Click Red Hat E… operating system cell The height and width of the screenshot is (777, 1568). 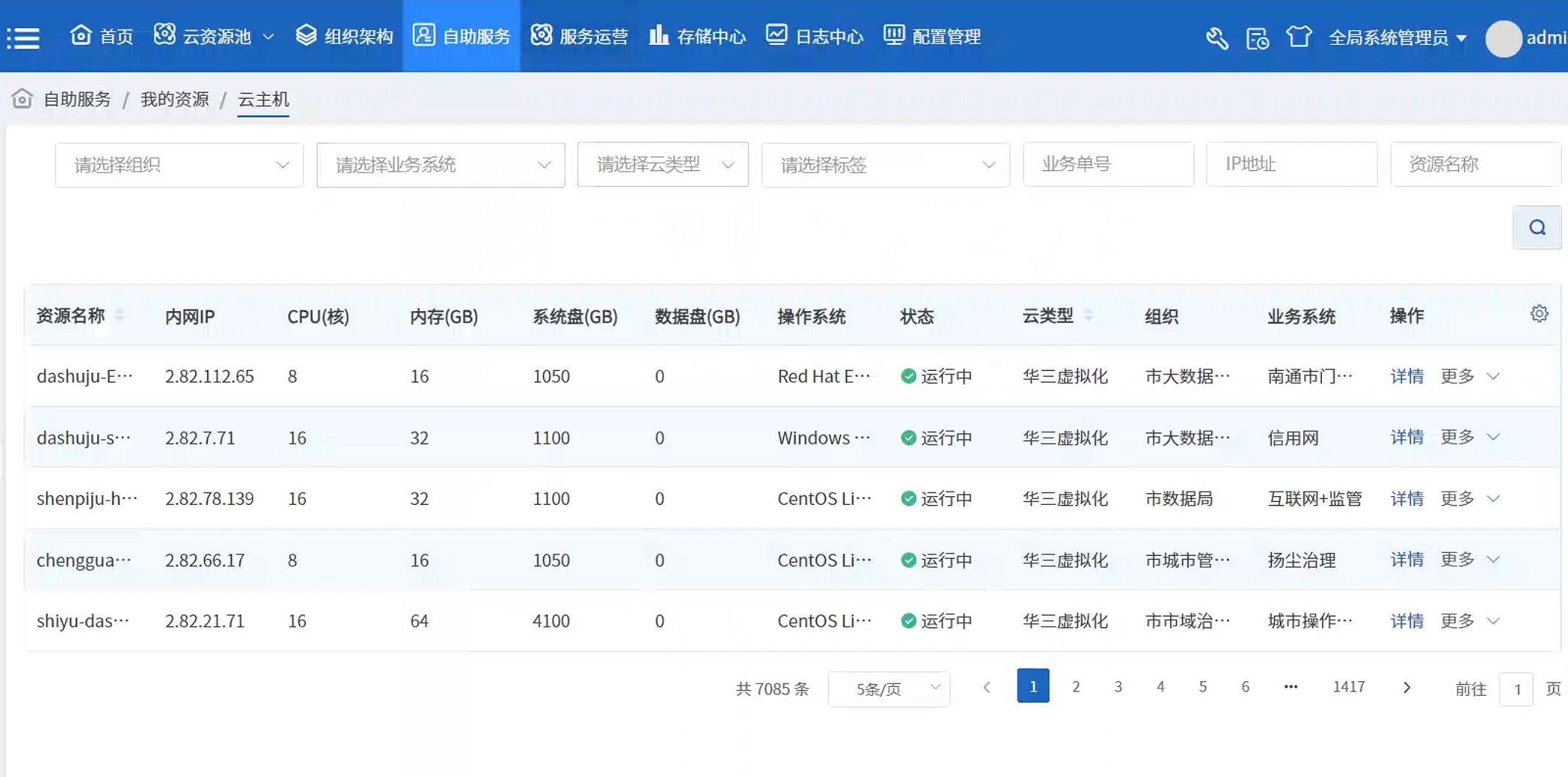(824, 376)
